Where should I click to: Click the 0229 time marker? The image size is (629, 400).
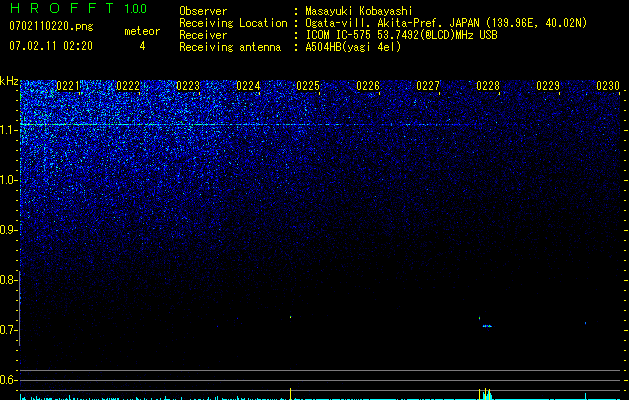(x=548, y=86)
